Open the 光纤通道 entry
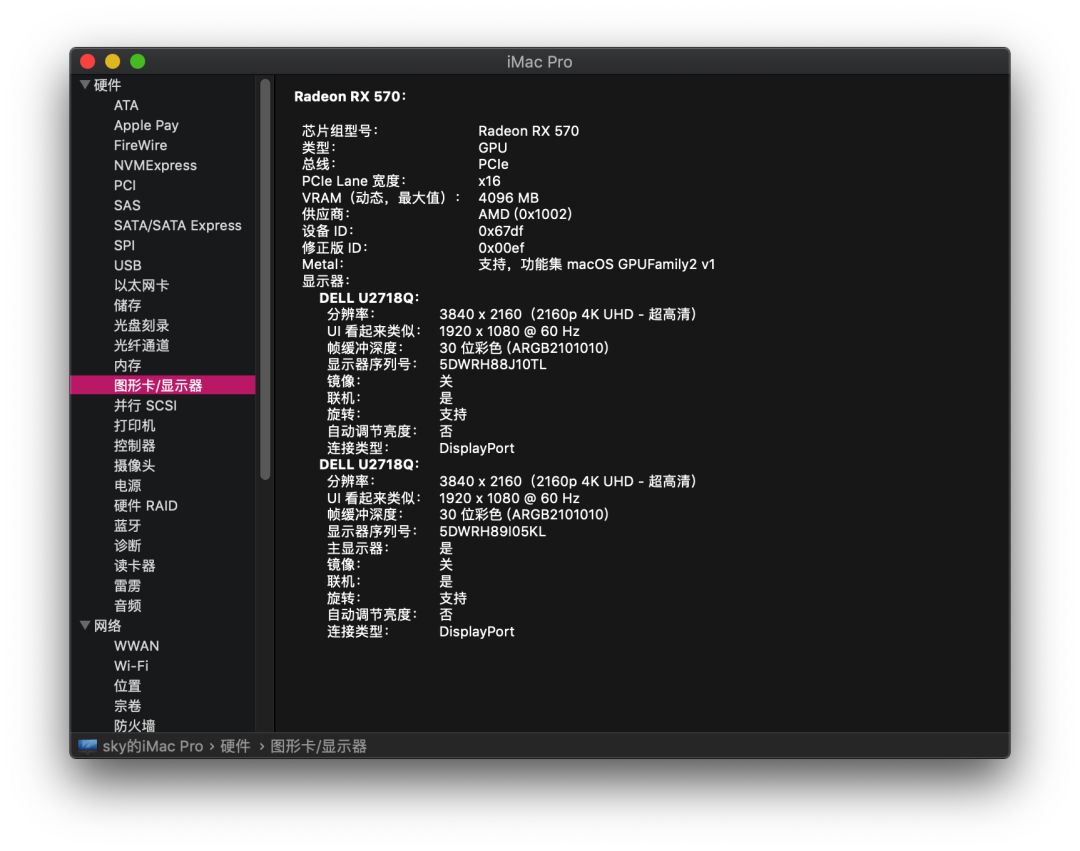1080x851 pixels. click(141, 345)
